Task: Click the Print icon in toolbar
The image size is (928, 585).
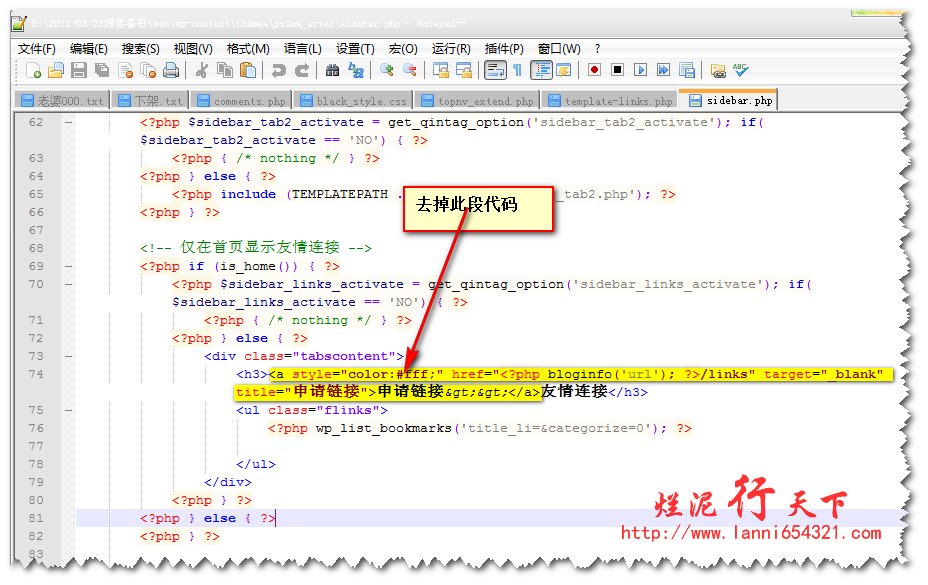Action: coord(171,70)
